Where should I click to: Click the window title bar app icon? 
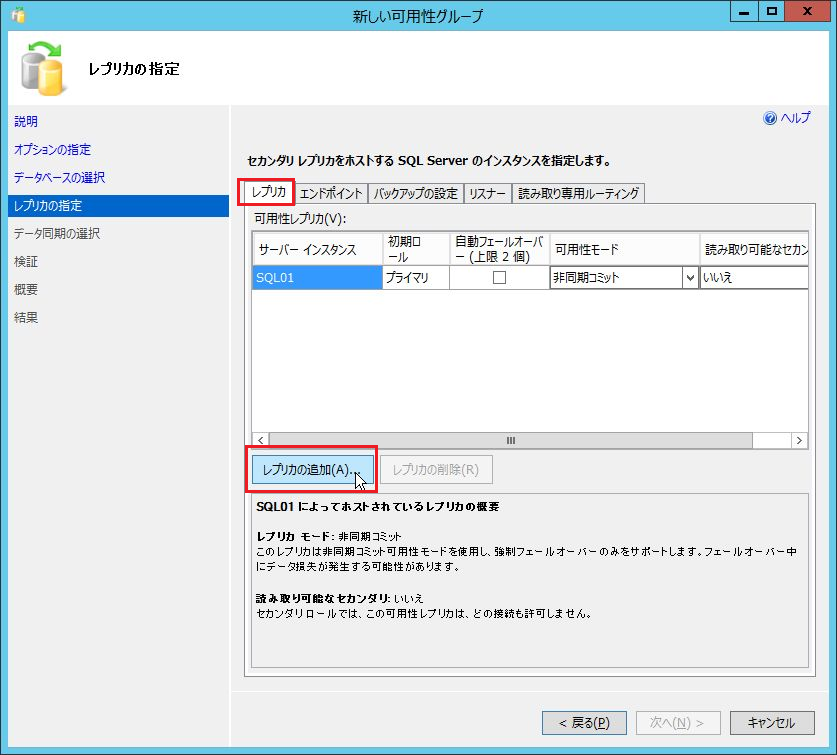coord(17,16)
